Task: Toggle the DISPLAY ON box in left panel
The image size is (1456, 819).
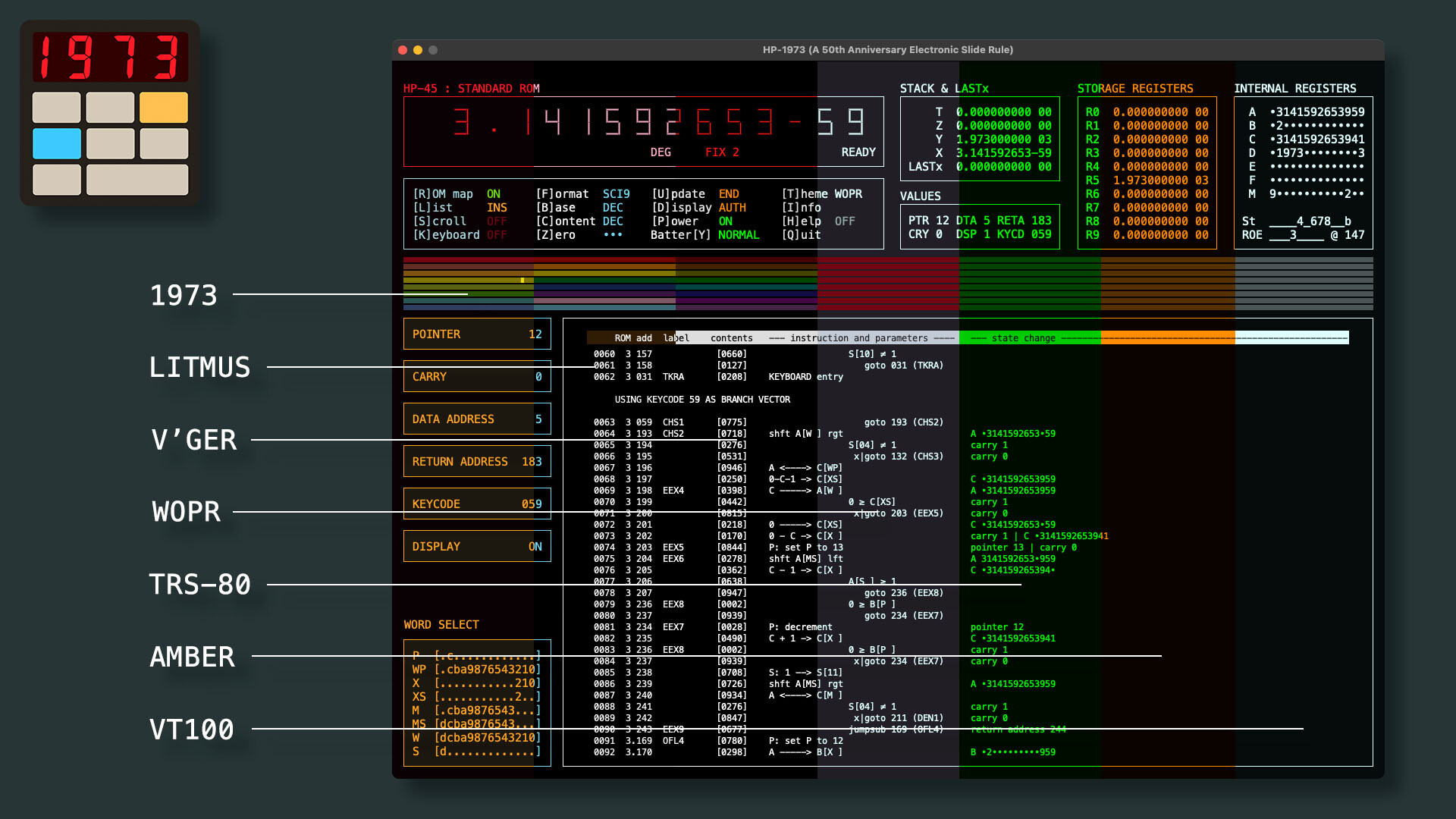Action: (477, 546)
